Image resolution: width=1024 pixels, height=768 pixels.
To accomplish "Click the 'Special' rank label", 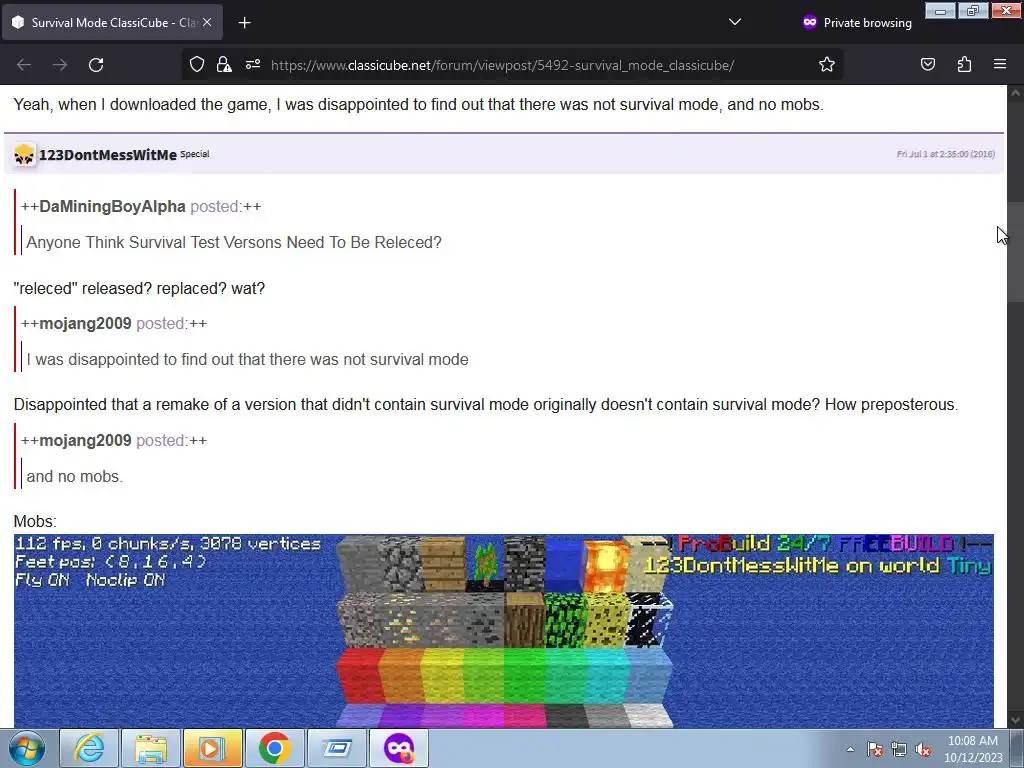I will 195,154.
